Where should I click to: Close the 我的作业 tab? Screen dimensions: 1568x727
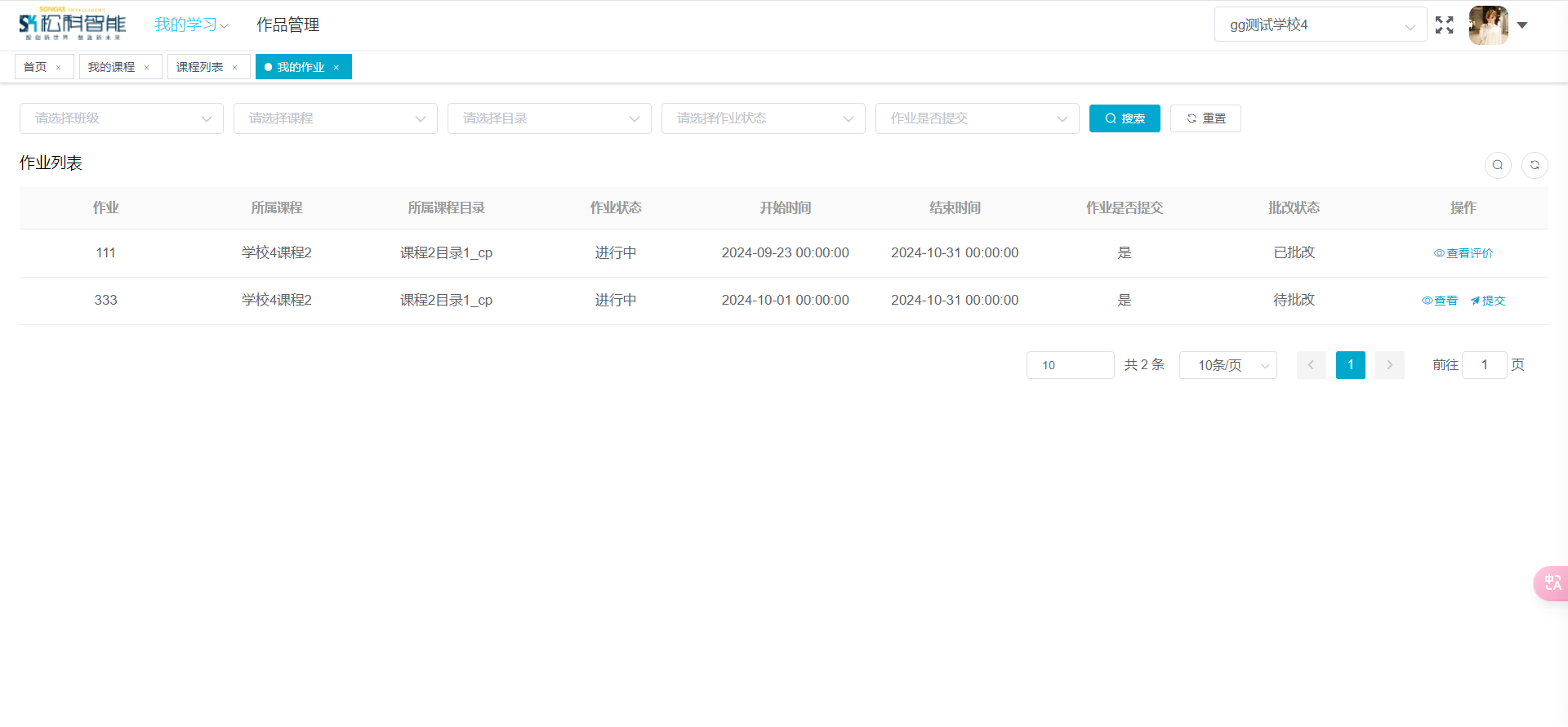click(336, 68)
